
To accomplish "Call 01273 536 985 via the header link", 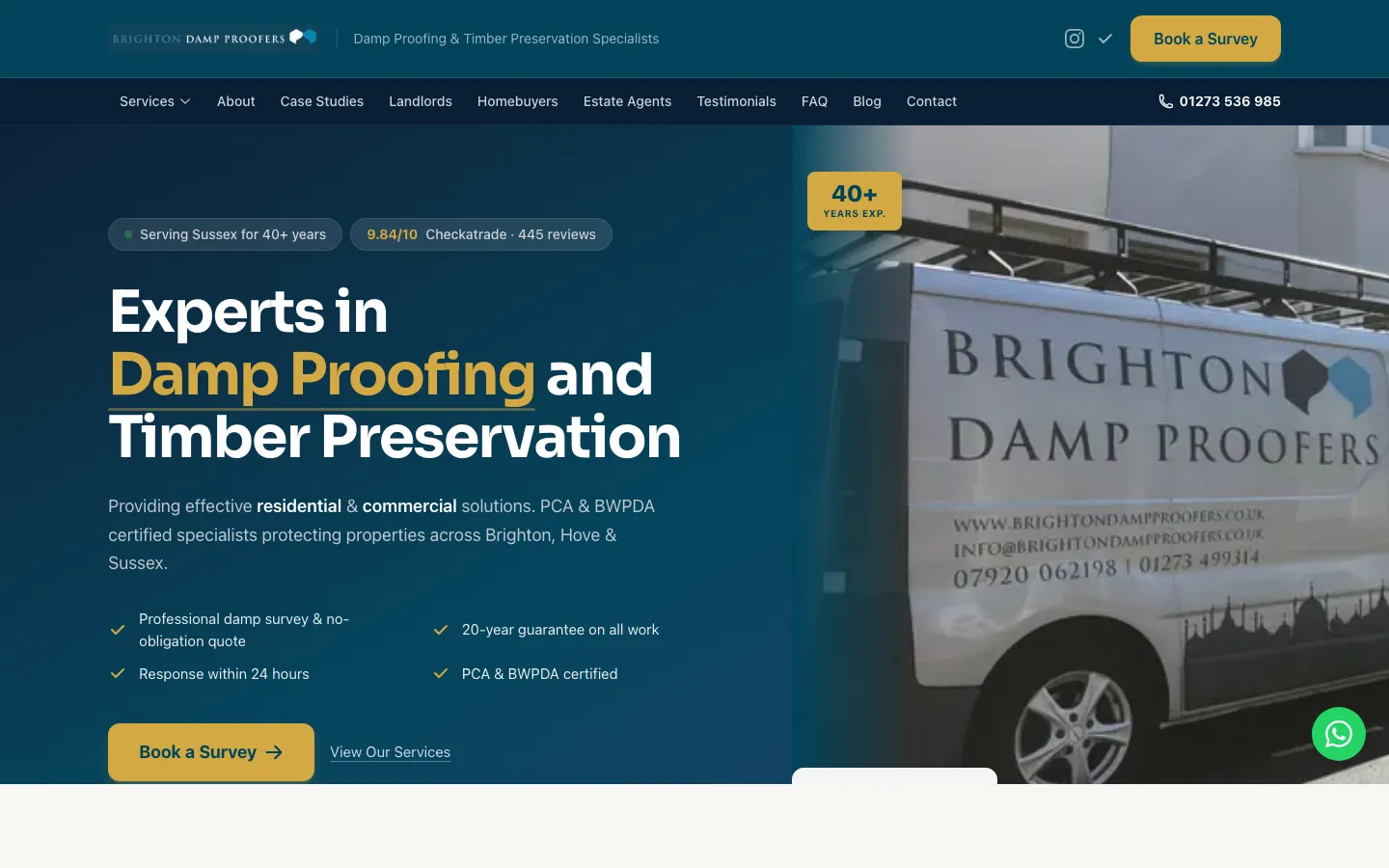I will [1230, 101].
